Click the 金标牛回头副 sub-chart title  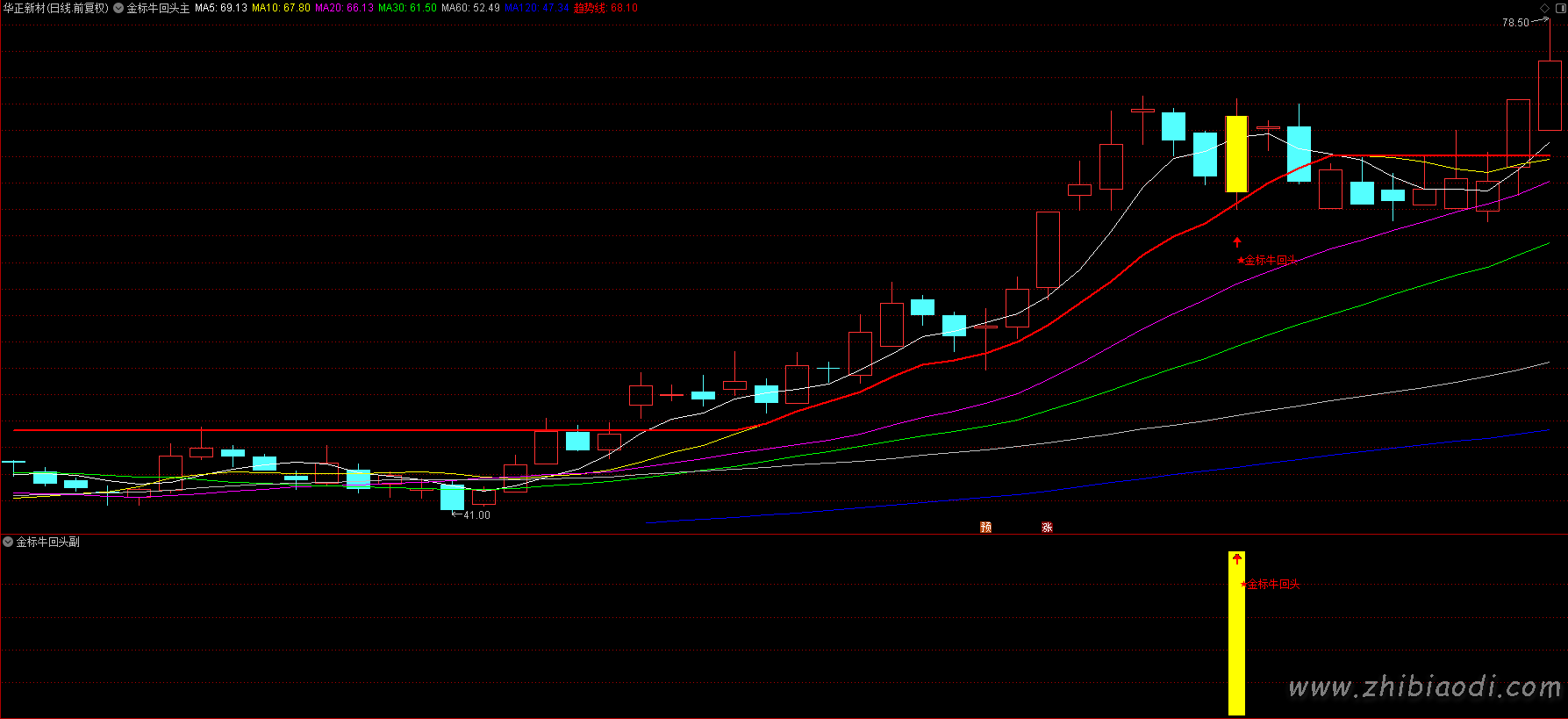pyautogui.click(x=48, y=542)
